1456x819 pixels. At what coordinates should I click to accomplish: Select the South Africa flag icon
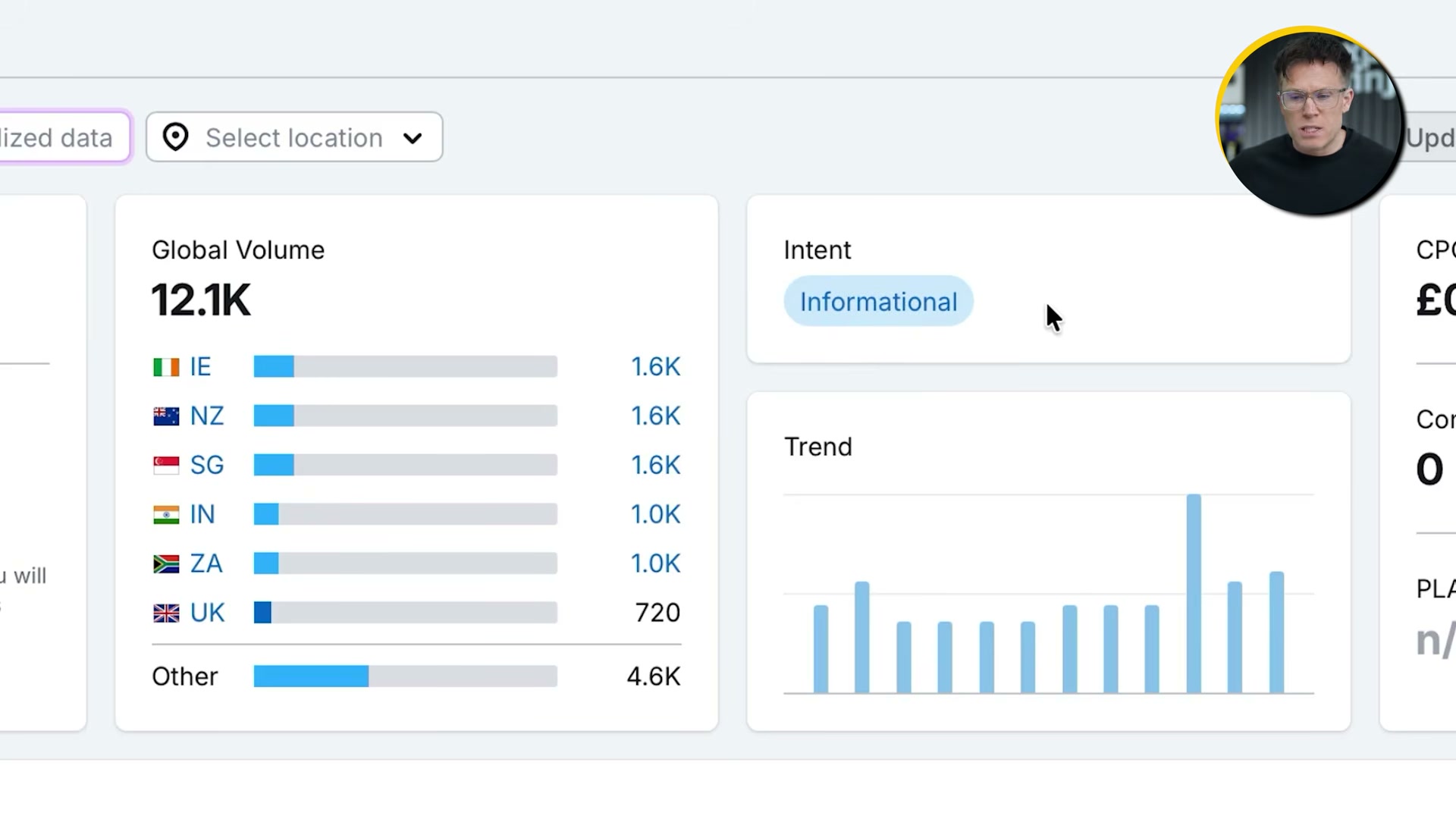(165, 563)
